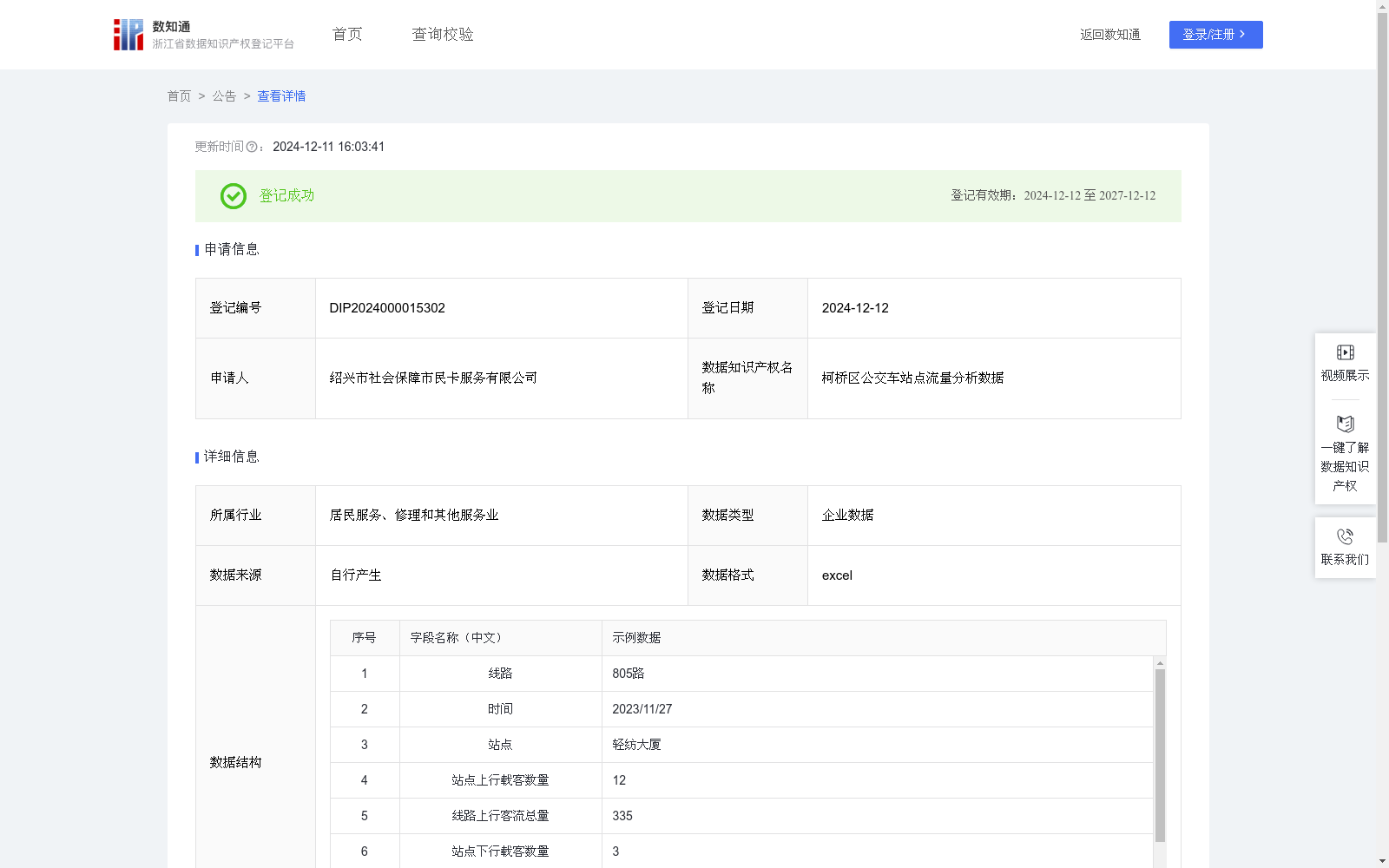Click the 联系我们 label in floating sidebar
The image size is (1389, 868).
(x=1345, y=560)
